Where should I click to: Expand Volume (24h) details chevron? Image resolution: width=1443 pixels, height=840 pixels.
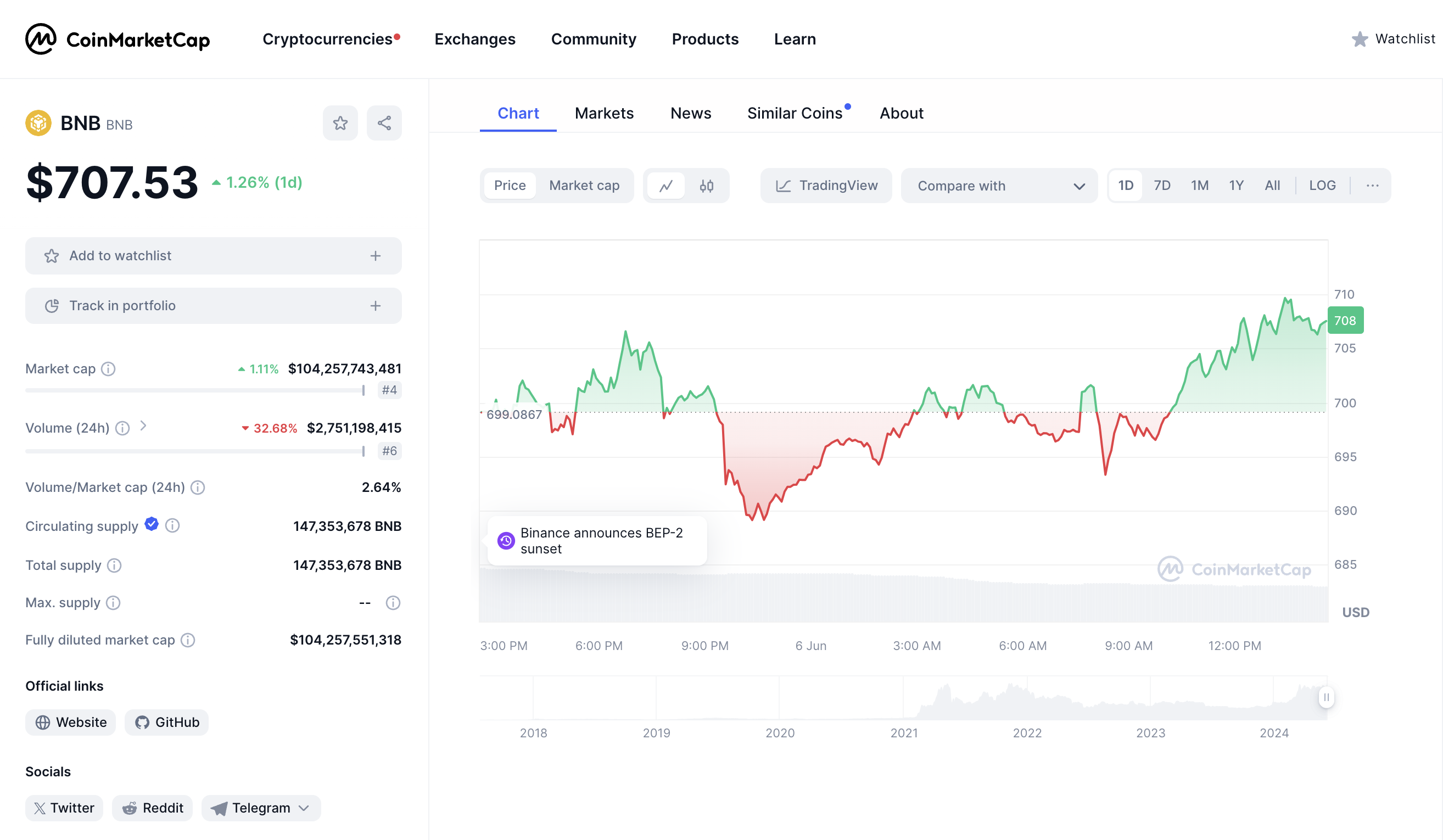click(x=143, y=425)
